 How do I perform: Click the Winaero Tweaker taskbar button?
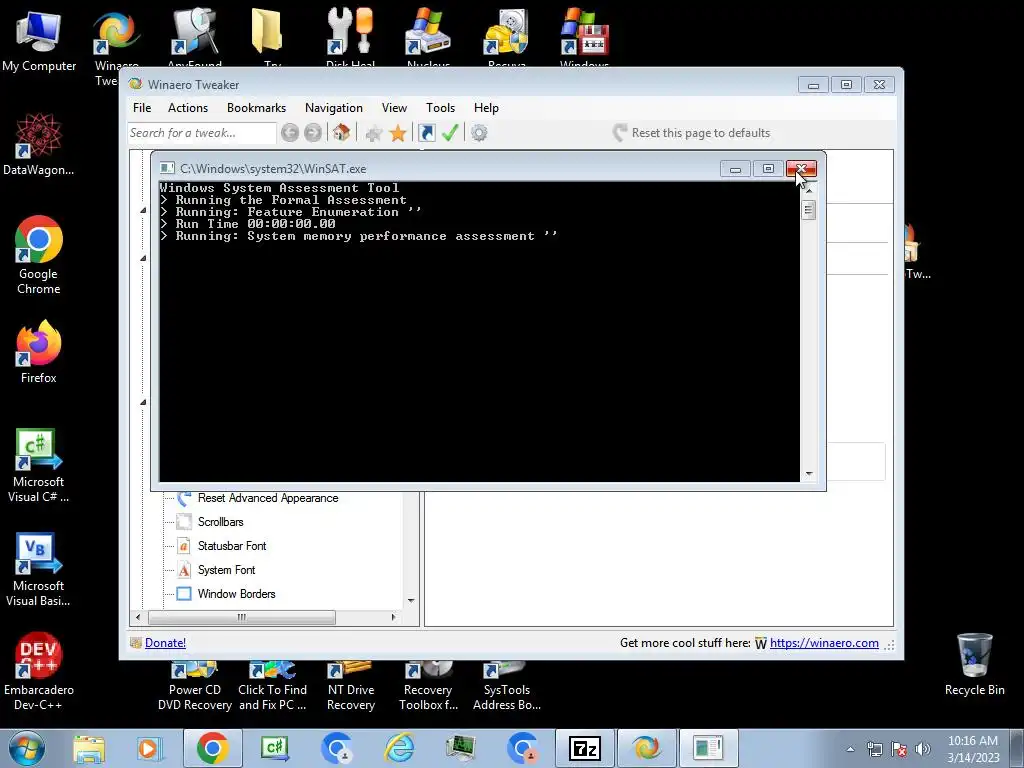tap(646, 748)
